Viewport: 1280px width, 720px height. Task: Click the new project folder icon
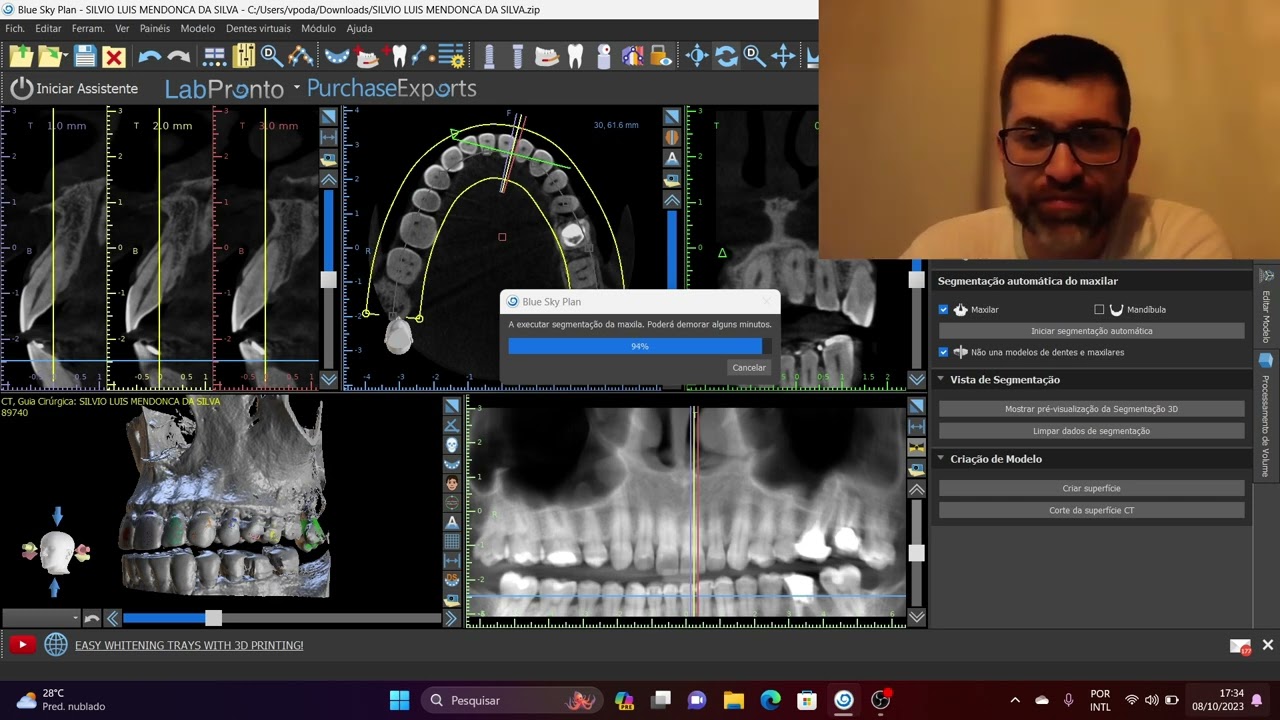[21, 56]
